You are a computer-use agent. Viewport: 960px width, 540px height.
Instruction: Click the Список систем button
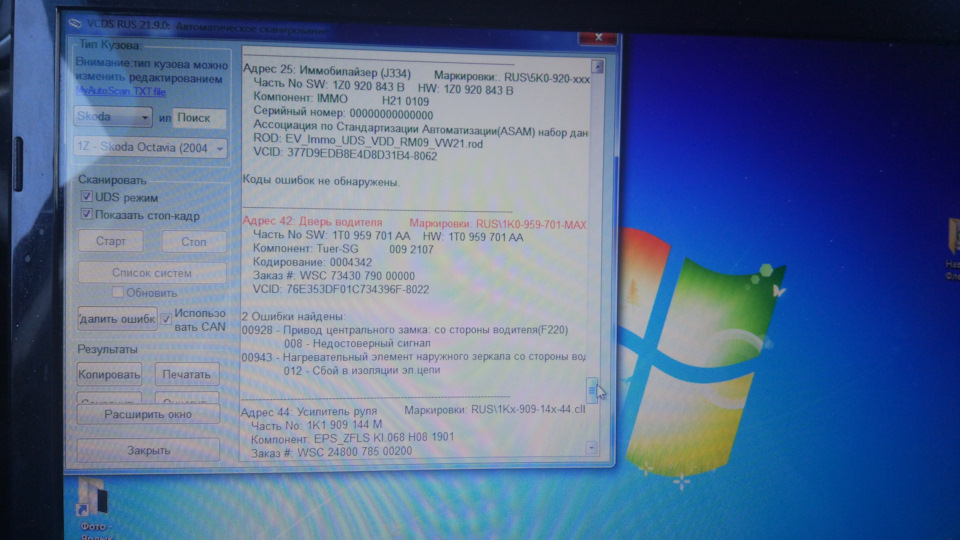(x=151, y=272)
